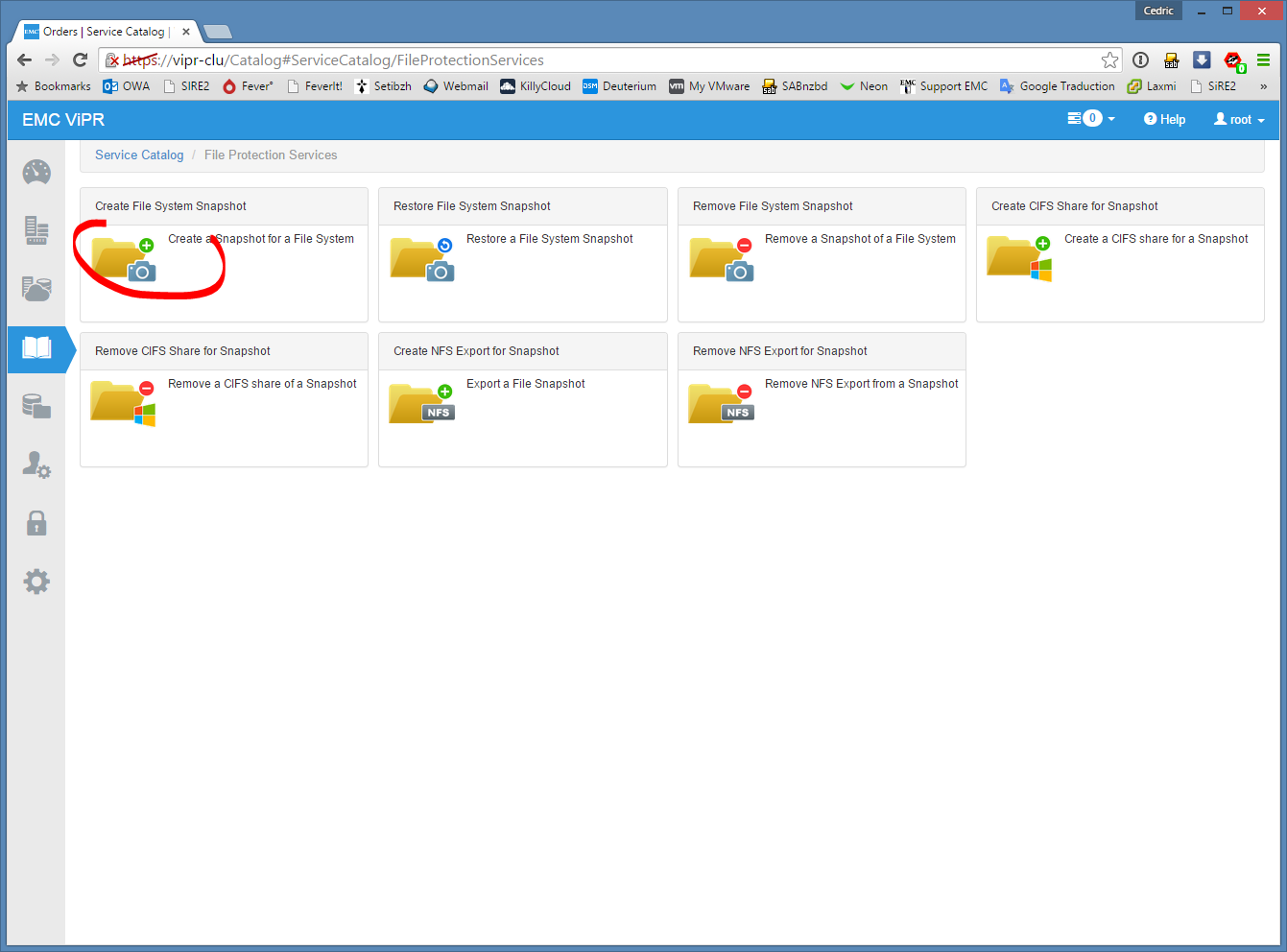Open the Neon bookmark
Viewport: 1287px width, 952px height.
[x=864, y=86]
